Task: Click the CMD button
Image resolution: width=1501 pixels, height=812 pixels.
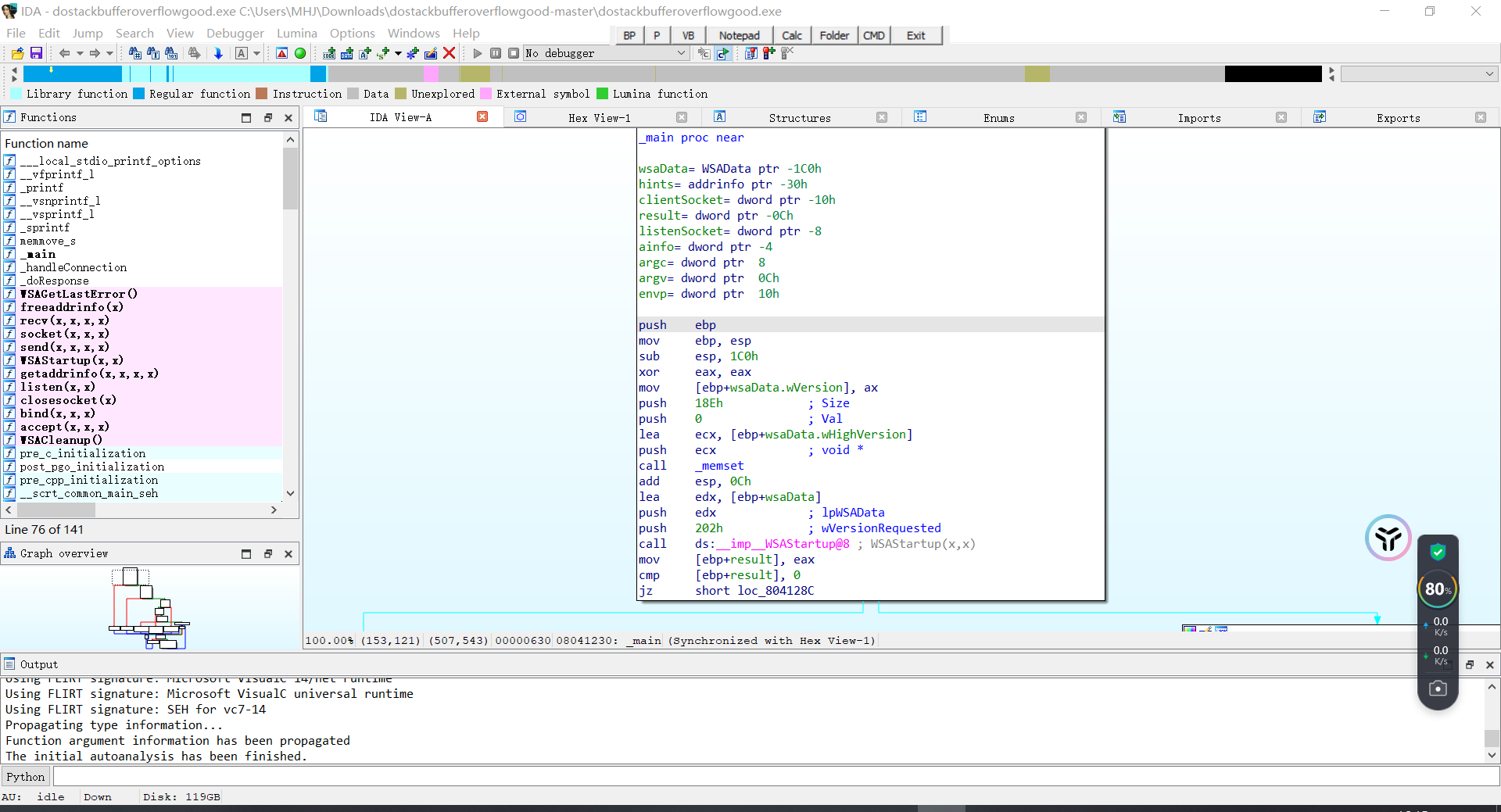Action: pos(873,35)
